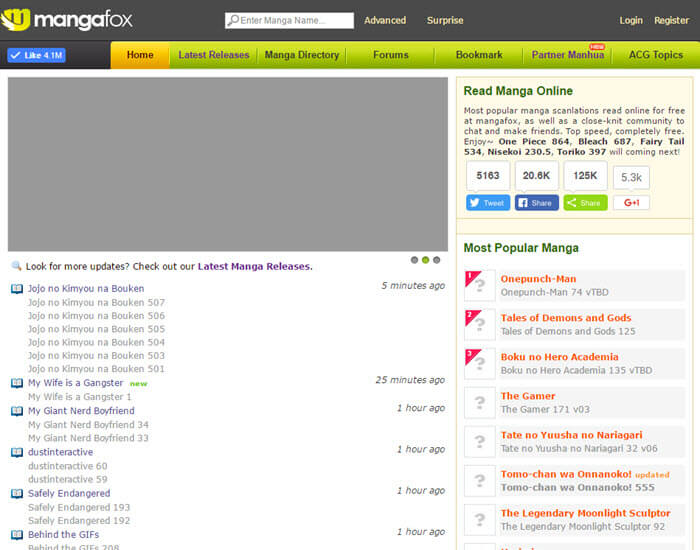Select the third banner carousel dot

pyautogui.click(x=437, y=260)
